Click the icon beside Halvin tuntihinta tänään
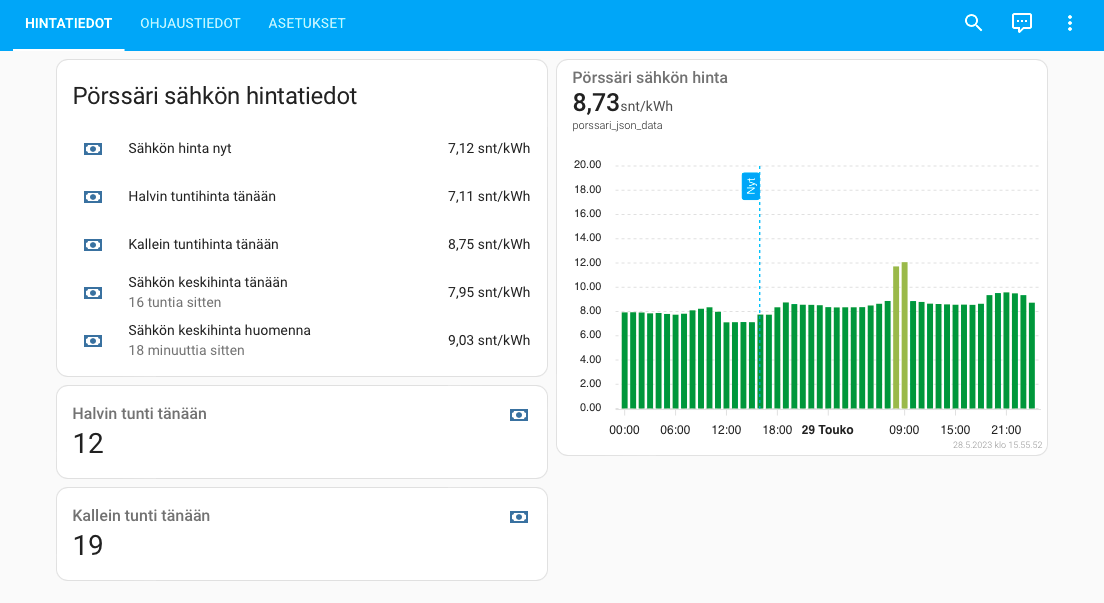 (x=93, y=197)
